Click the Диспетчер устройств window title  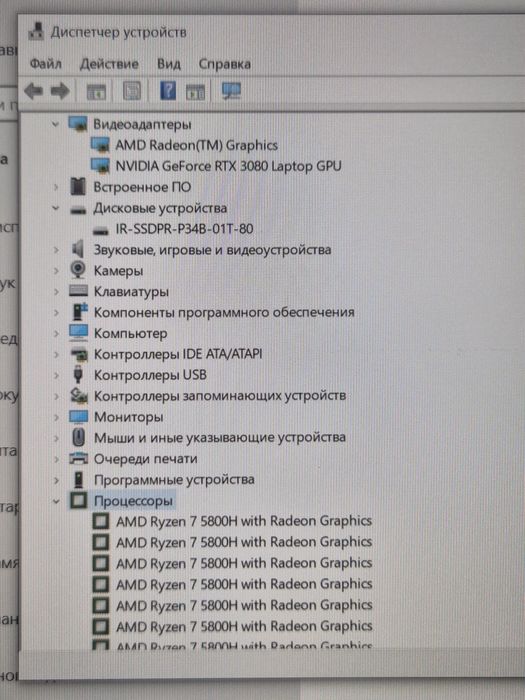coord(118,32)
